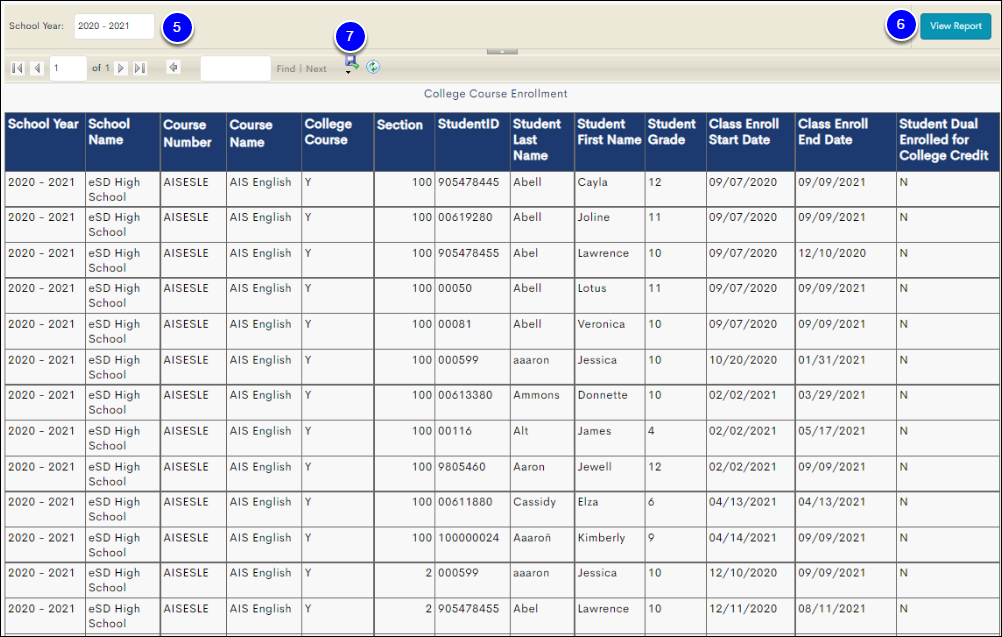
Task: Jump to the last report page
Action: click(x=140, y=68)
